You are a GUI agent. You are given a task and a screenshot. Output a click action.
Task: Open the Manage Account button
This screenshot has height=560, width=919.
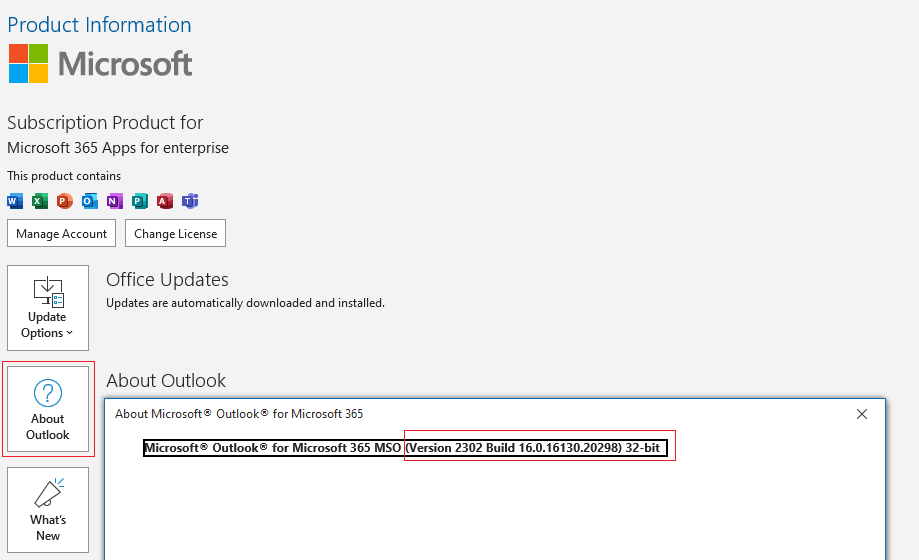point(62,233)
